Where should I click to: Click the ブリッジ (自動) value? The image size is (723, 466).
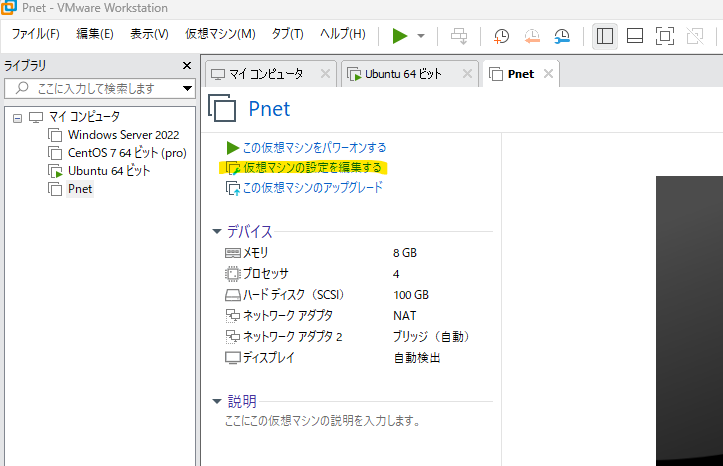click(x=431, y=337)
